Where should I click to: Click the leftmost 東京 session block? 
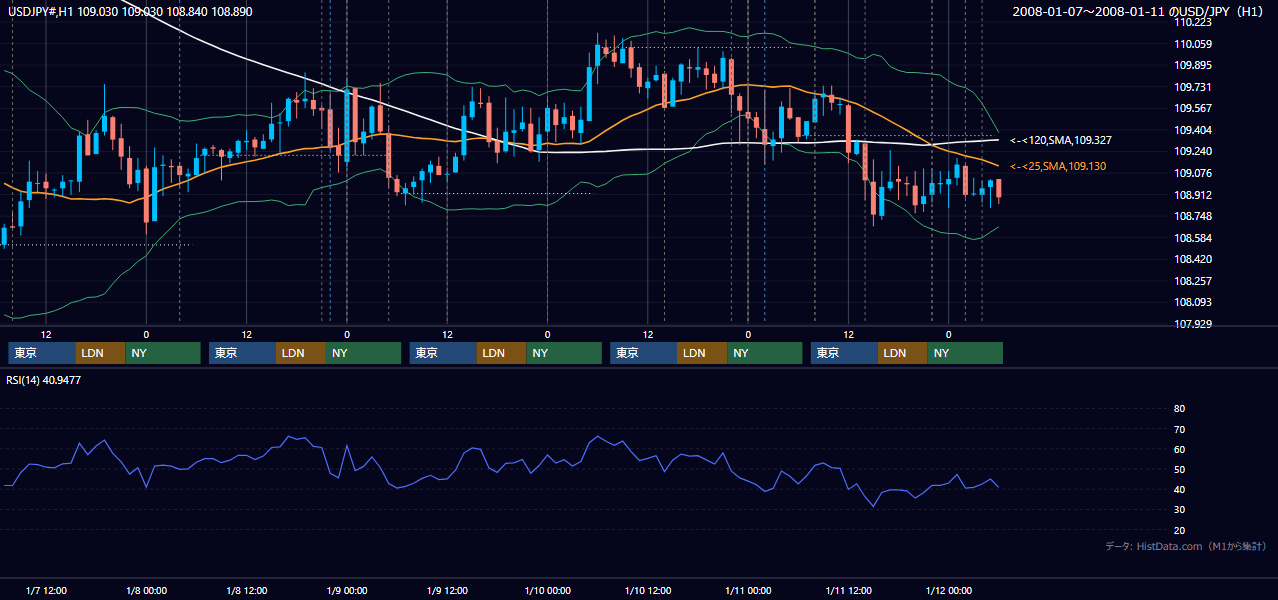pos(42,353)
